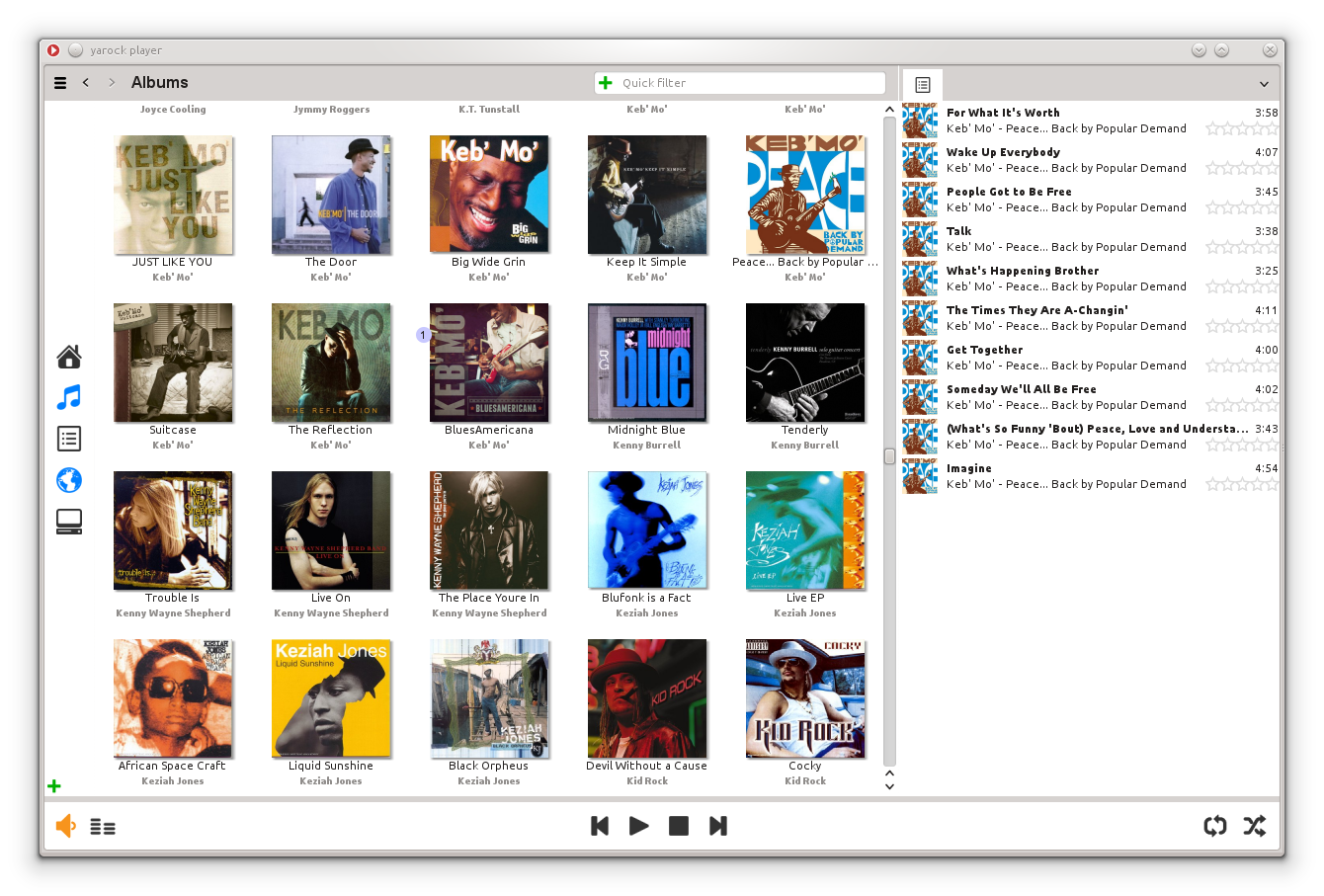Image resolution: width=1324 pixels, height=896 pixels.
Task: Click the up arrow below album scrollbar
Action: 889,774
